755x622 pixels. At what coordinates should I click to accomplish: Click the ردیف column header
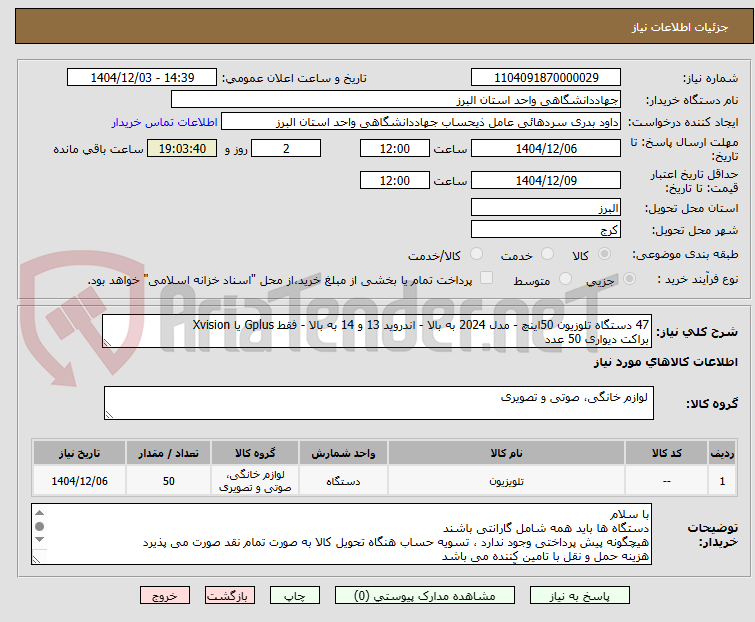pos(722,453)
